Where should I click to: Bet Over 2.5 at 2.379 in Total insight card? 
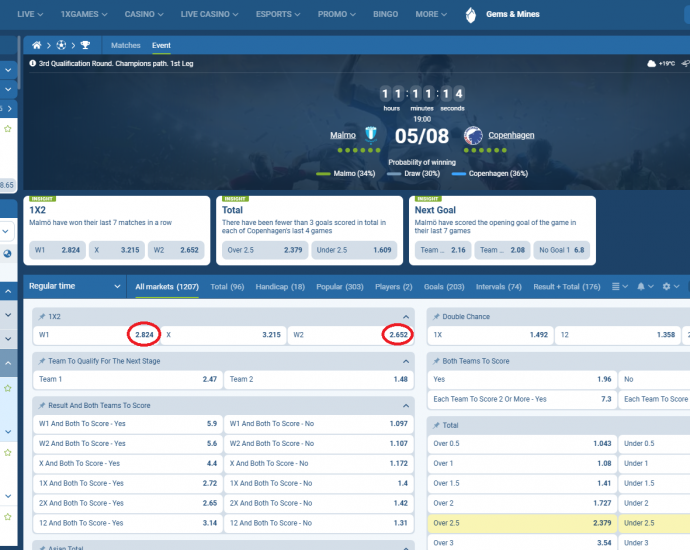265,250
